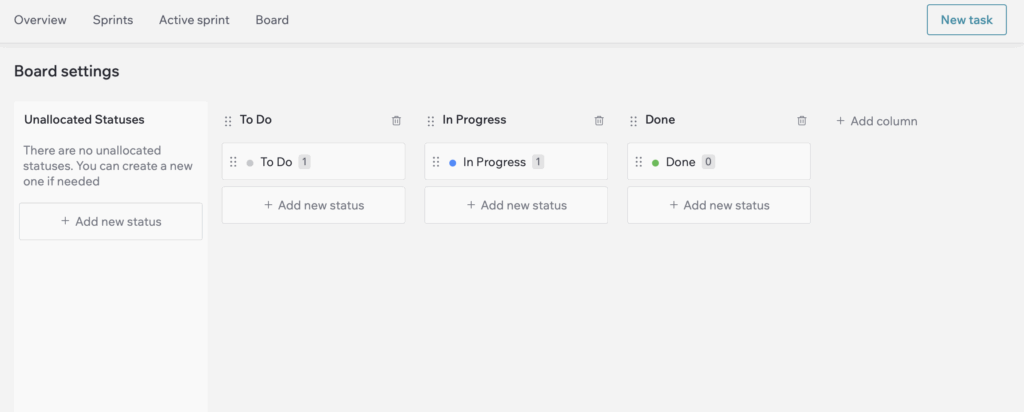Add new status under Unallocated Statuses
The image size is (1024, 412).
click(x=111, y=221)
